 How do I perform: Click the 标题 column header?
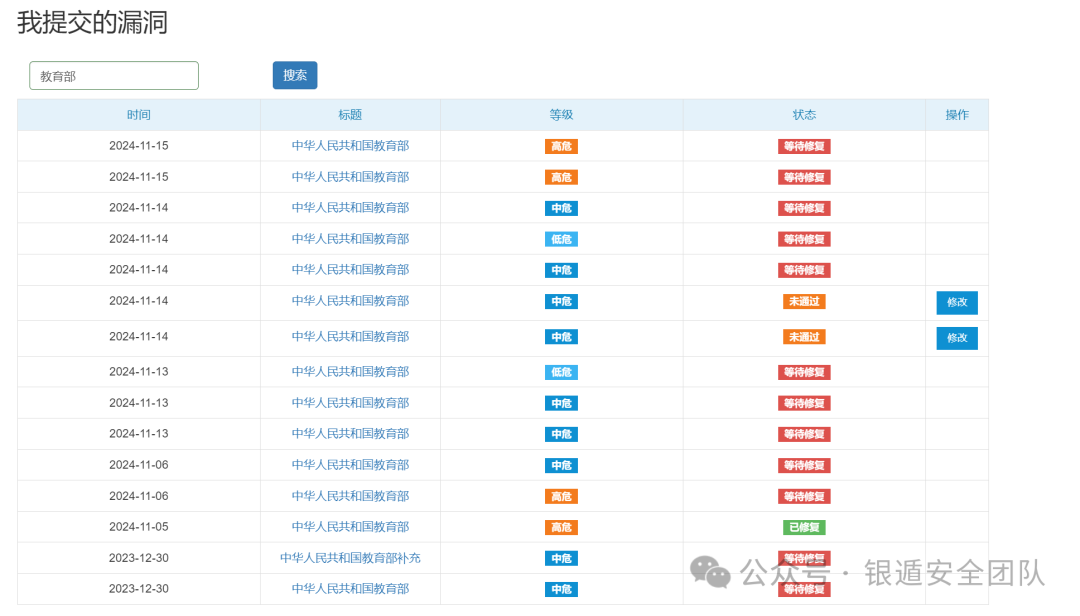click(350, 115)
